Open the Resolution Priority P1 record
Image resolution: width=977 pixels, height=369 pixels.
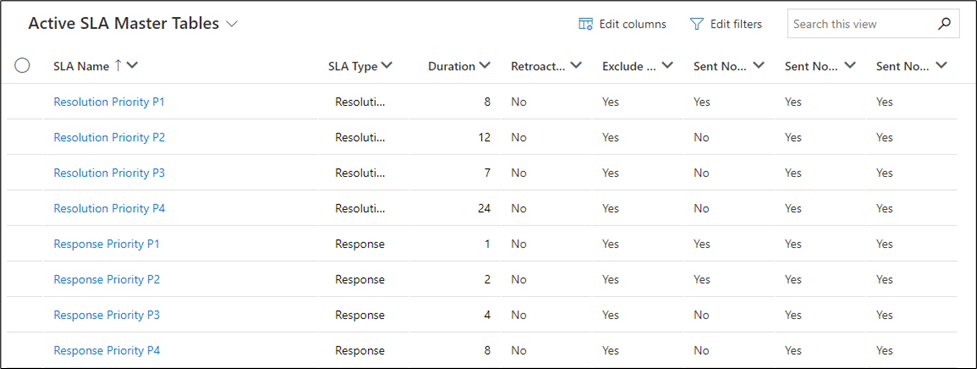coord(109,102)
